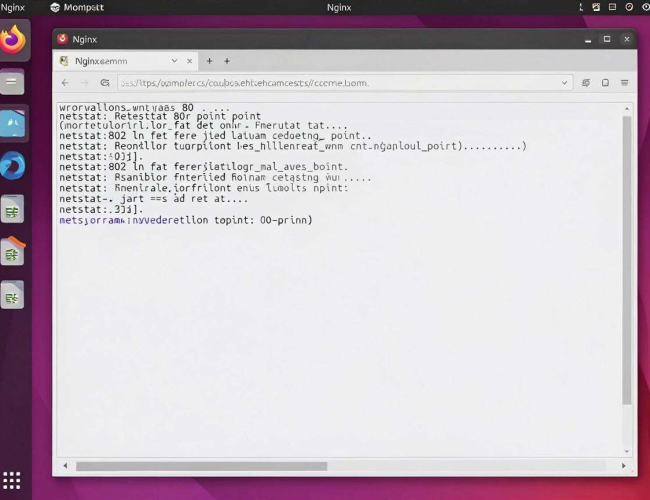Launch the light-blue app icon in dock
Screen dimensions: 650x500
click(x=12, y=123)
